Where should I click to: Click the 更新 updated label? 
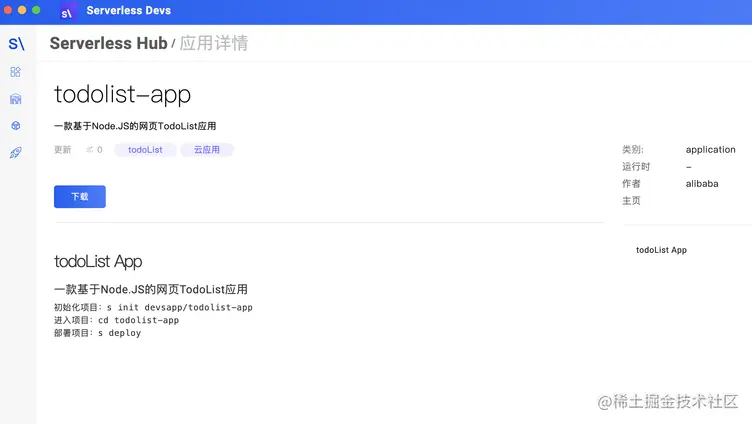point(62,150)
